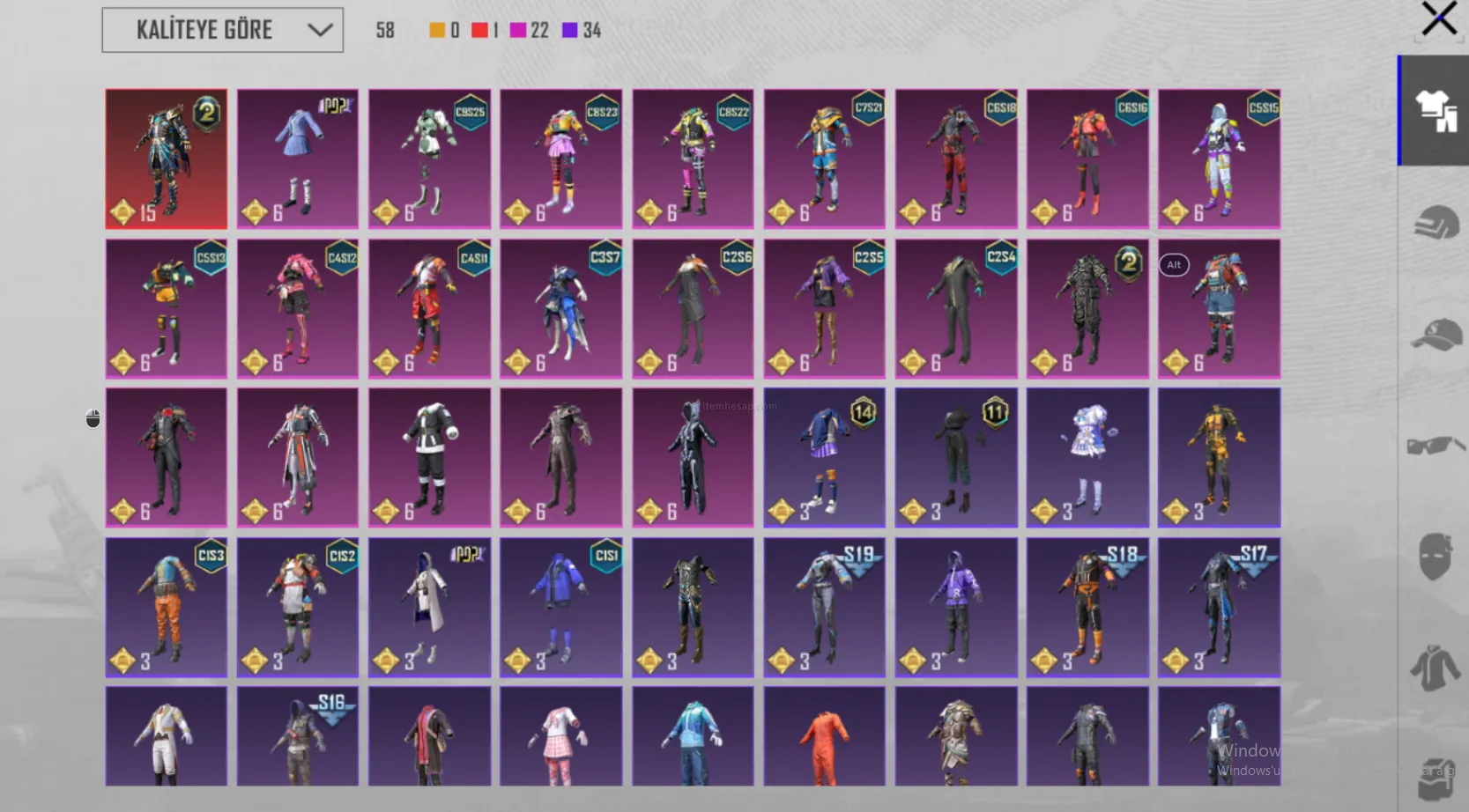Pick the orange jumpsuit outfit in bottom row
Viewport: 1469px width, 812px height.
point(824,736)
